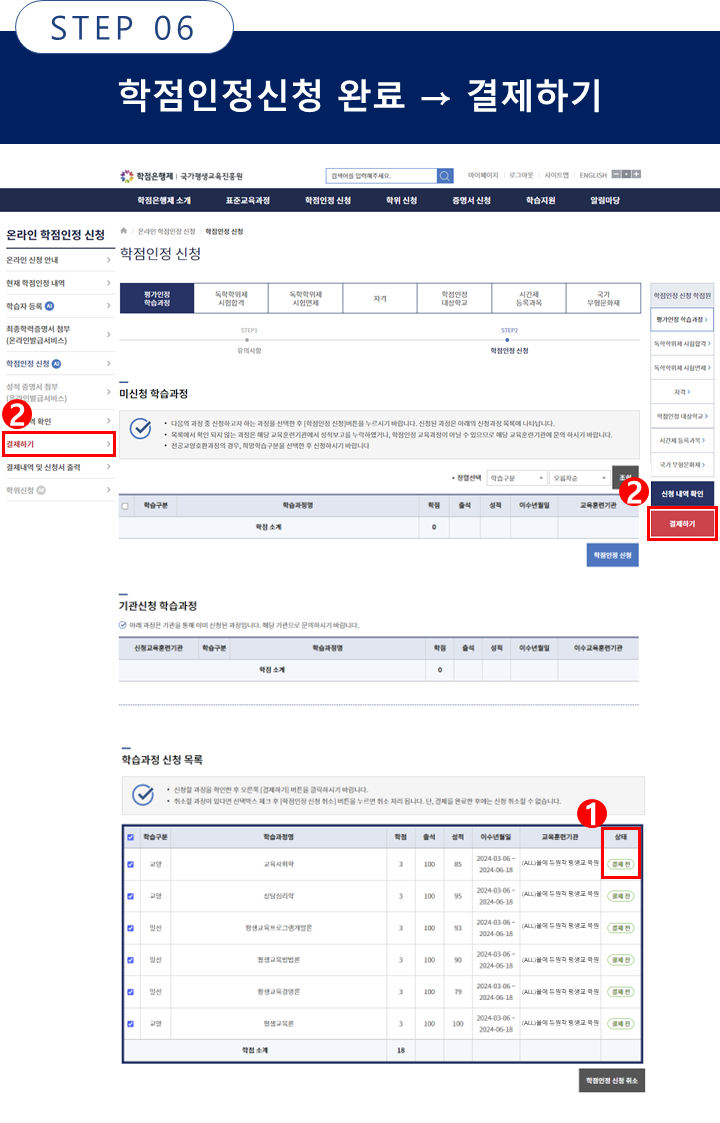Viewport: 720px width, 1123px height.
Task: Click the STEP1 유의사항 step marker
Action: 249,340
